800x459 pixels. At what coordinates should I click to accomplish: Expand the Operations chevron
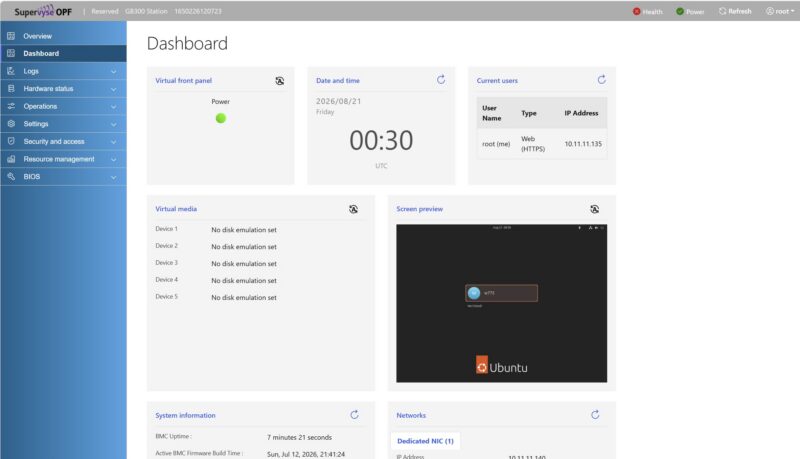pyautogui.click(x=113, y=107)
